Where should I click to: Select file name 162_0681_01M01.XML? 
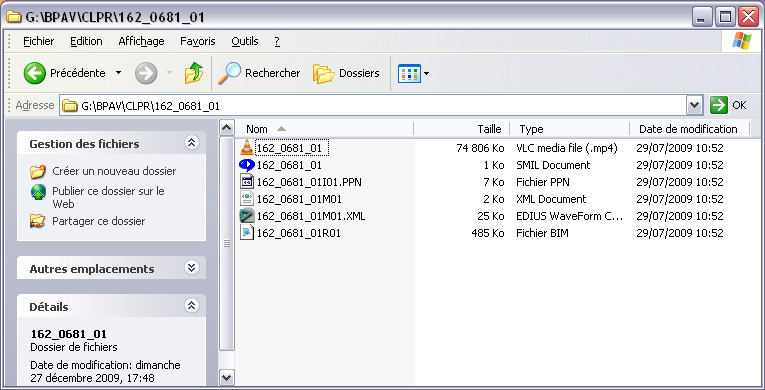(311, 216)
